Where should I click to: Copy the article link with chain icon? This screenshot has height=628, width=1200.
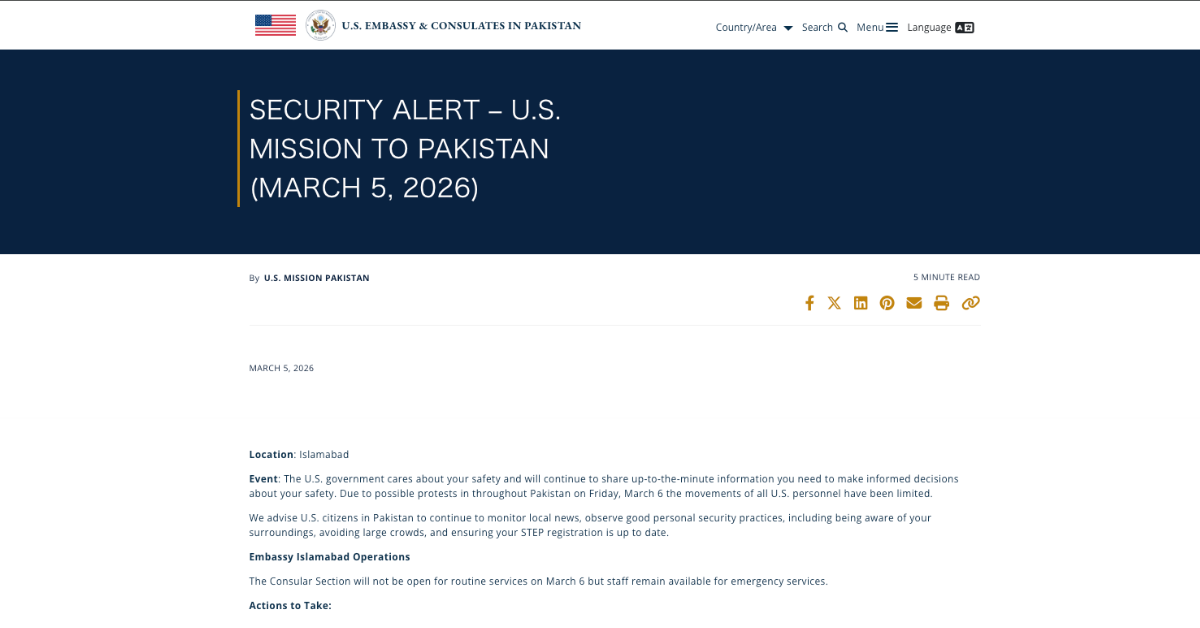[x=970, y=303]
